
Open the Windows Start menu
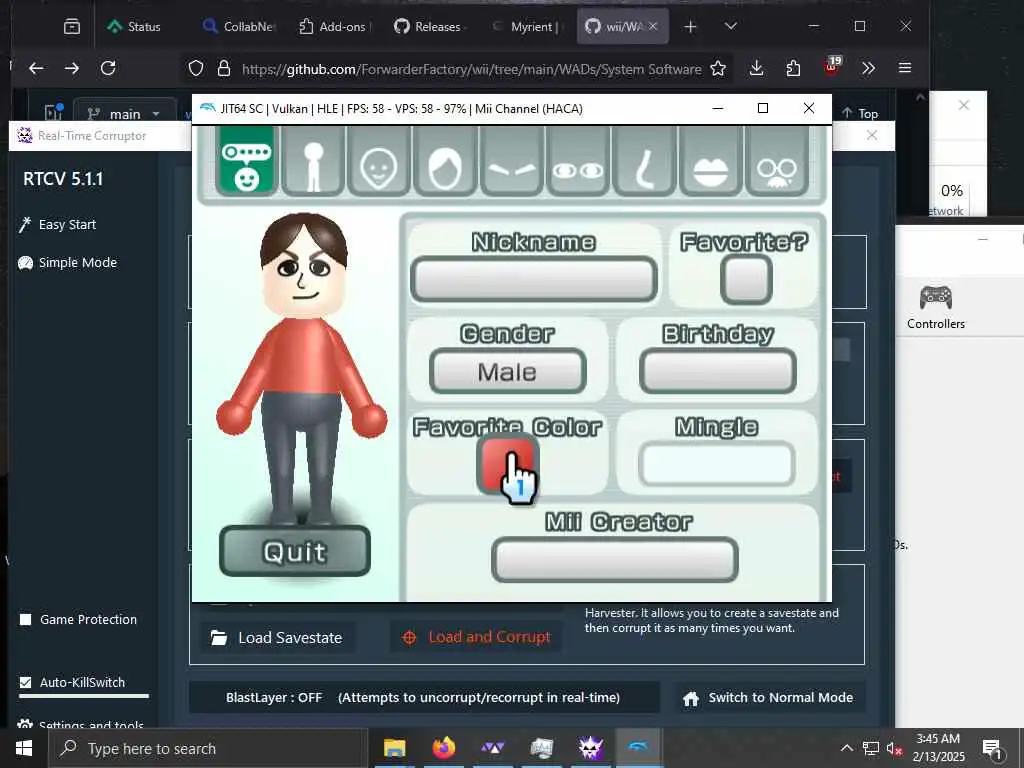(24, 748)
